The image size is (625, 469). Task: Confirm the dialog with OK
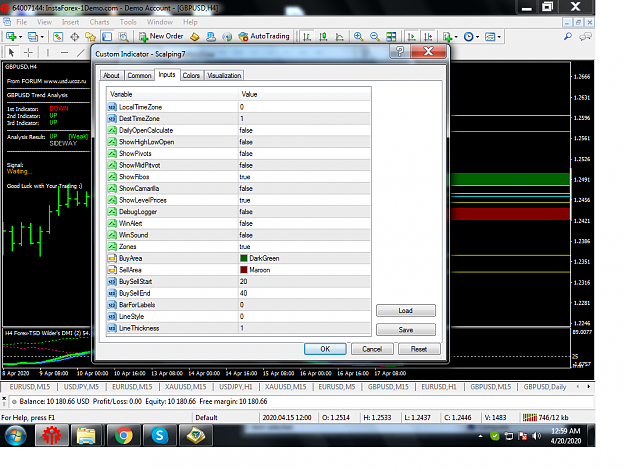(x=325, y=349)
